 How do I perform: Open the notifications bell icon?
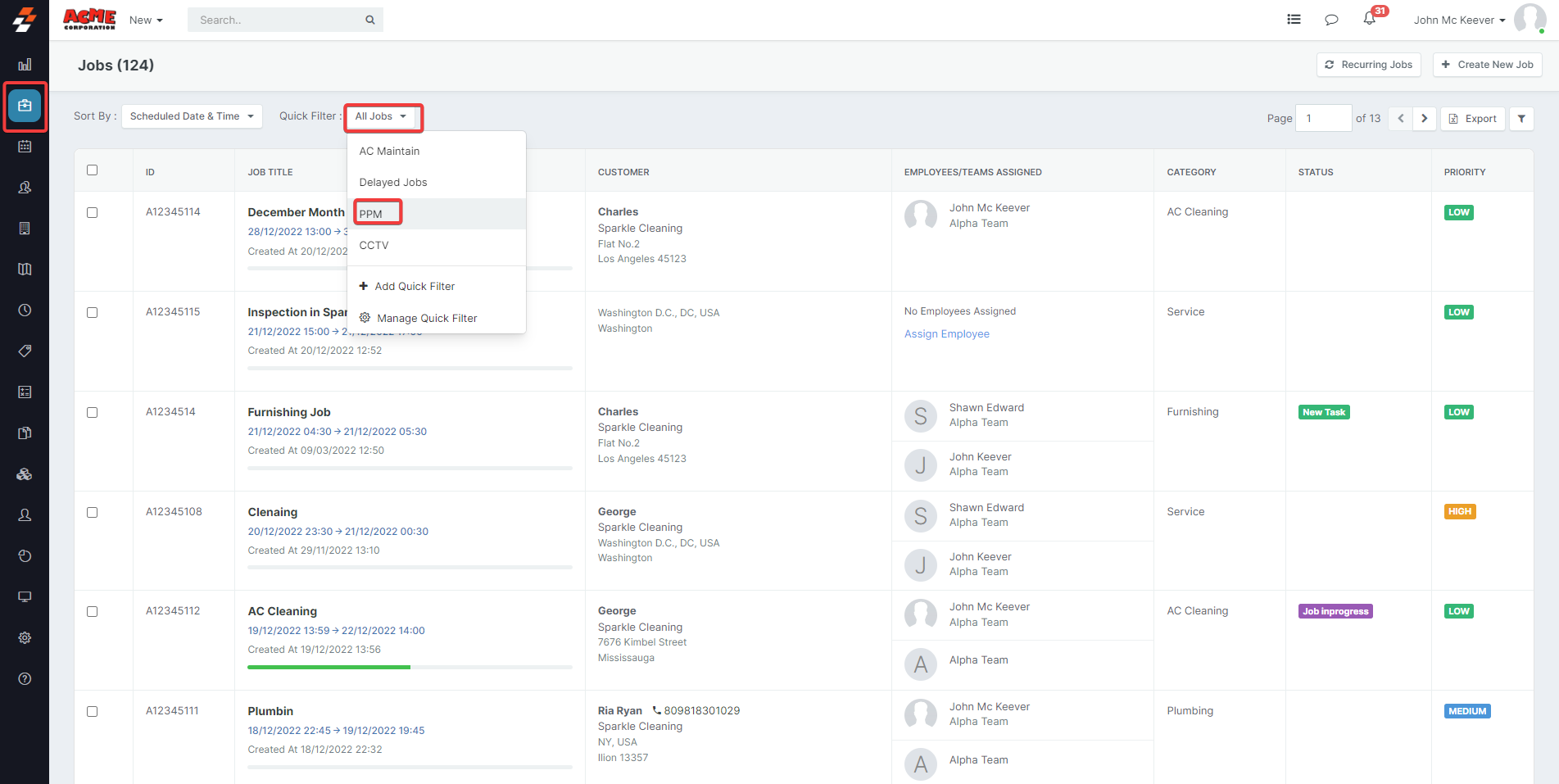1369,19
